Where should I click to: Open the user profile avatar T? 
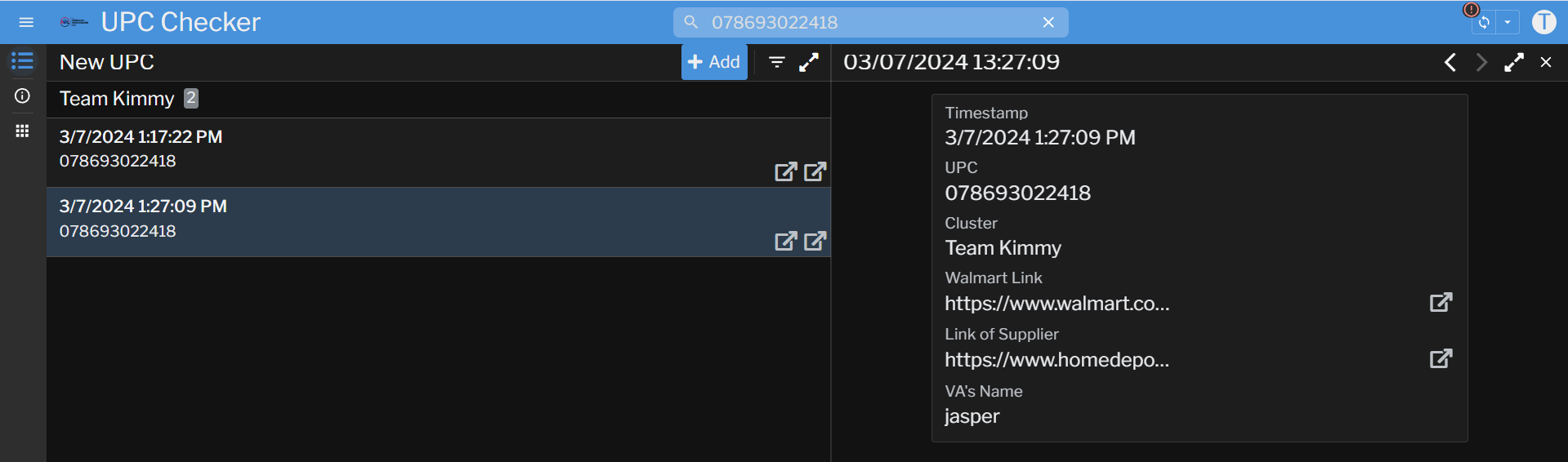click(1543, 22)
